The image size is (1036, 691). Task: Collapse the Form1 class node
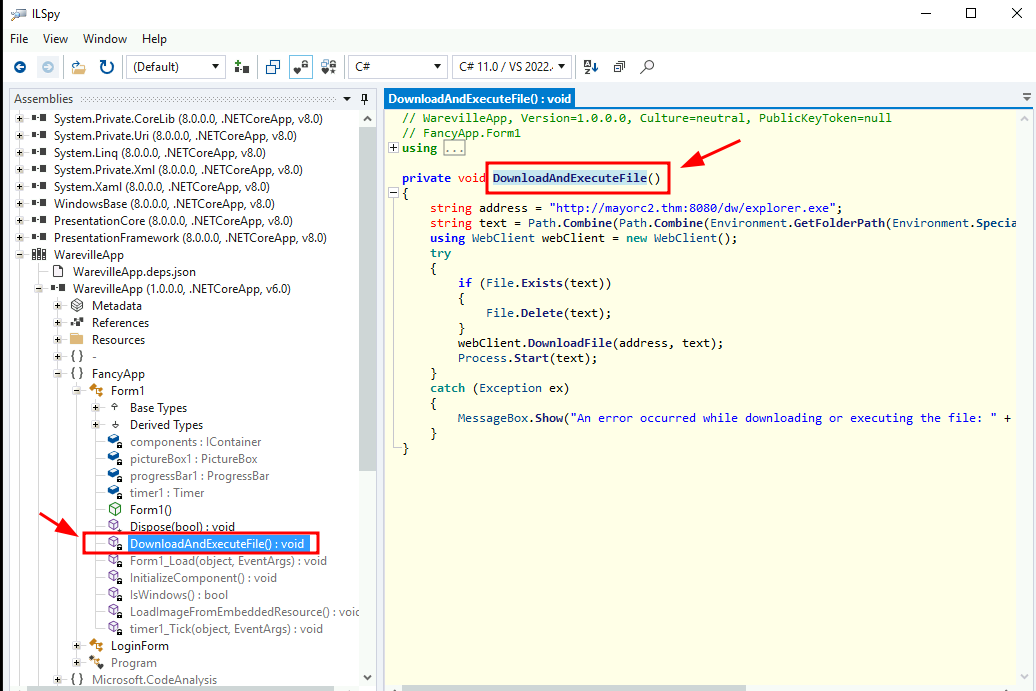77,391
